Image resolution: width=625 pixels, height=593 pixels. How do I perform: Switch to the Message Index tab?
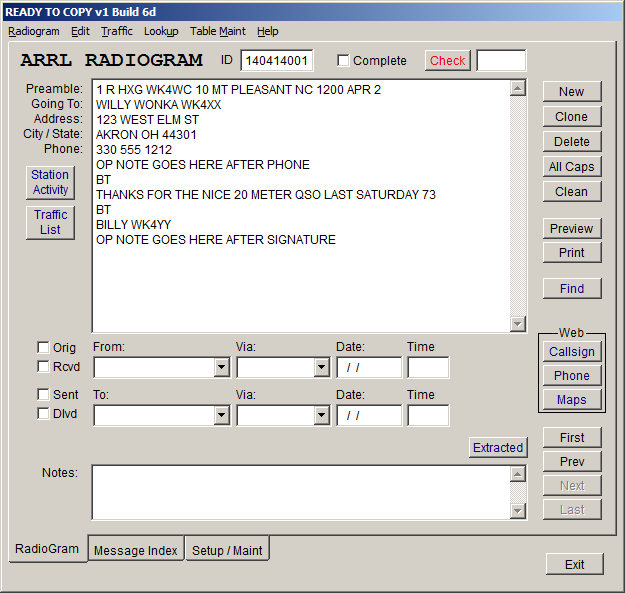pos(136,550)
